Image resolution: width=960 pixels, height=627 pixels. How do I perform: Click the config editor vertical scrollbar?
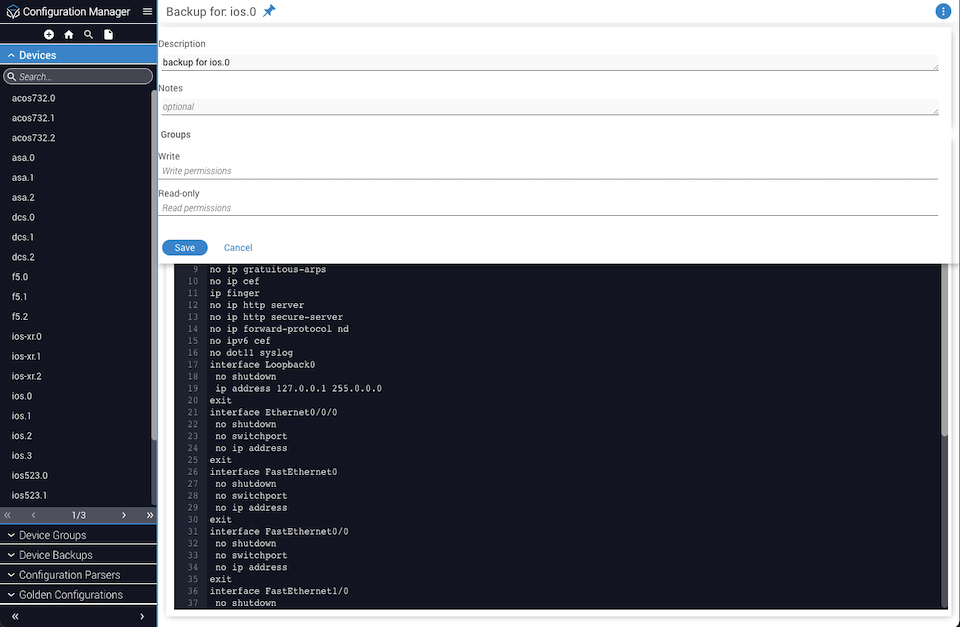point(944,350)
